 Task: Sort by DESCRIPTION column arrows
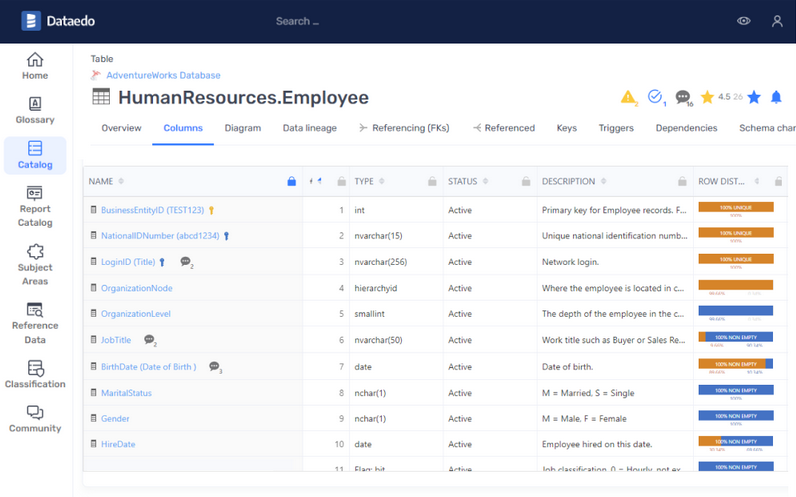[604, 181]
